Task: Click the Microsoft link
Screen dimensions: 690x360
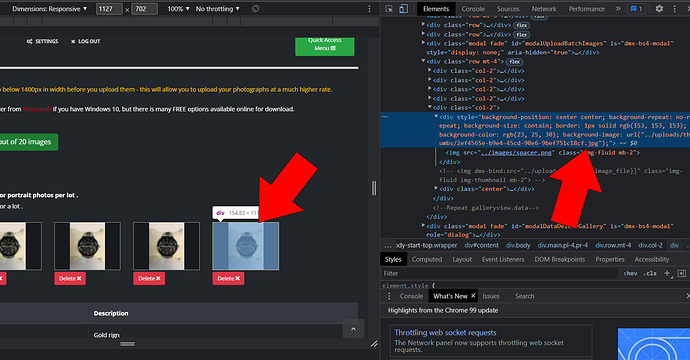Action: [x=37, y=109]
